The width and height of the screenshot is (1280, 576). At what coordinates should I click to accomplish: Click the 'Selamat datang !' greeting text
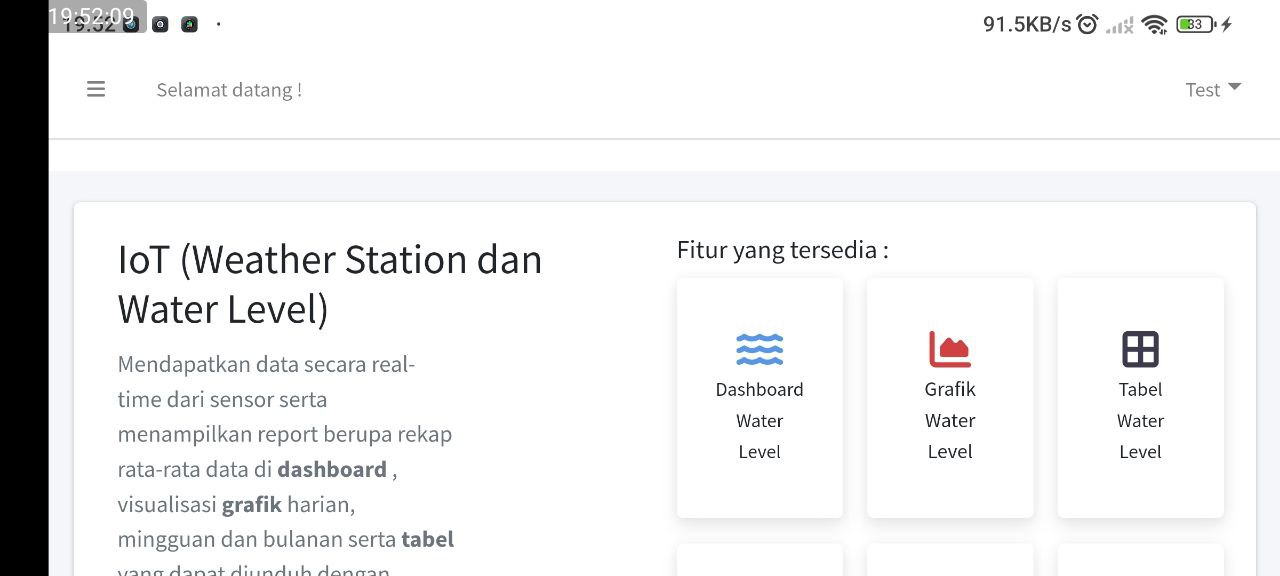(x=229, y=90)
